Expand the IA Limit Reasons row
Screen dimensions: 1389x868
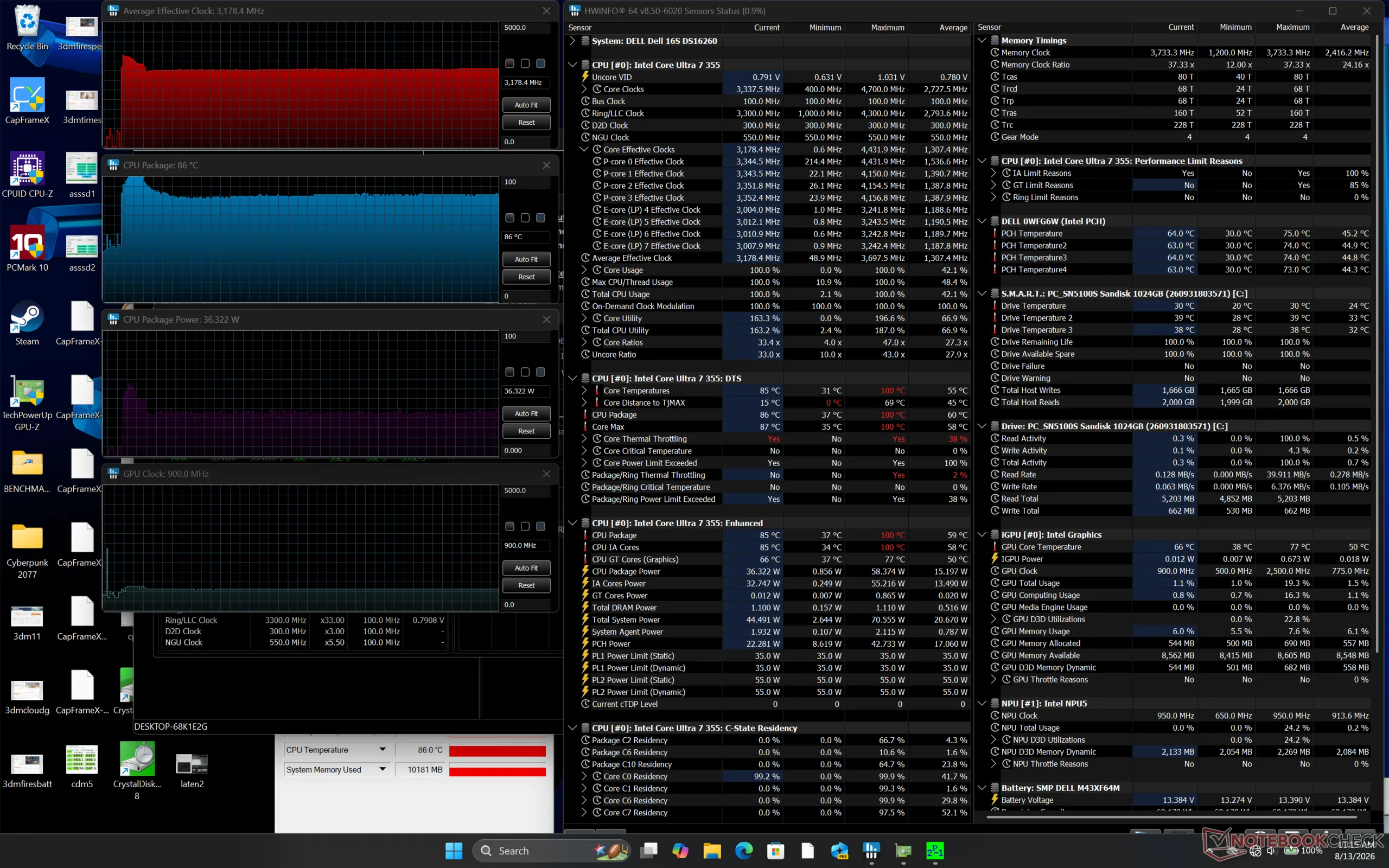point(993,173)
